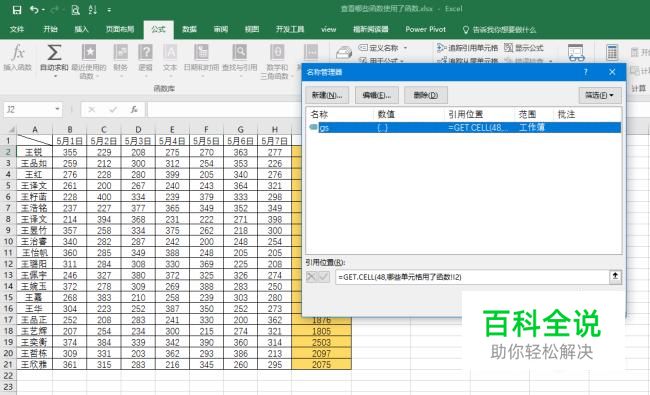Click the Delete button in Name Manager

click(x=426, y=95)
